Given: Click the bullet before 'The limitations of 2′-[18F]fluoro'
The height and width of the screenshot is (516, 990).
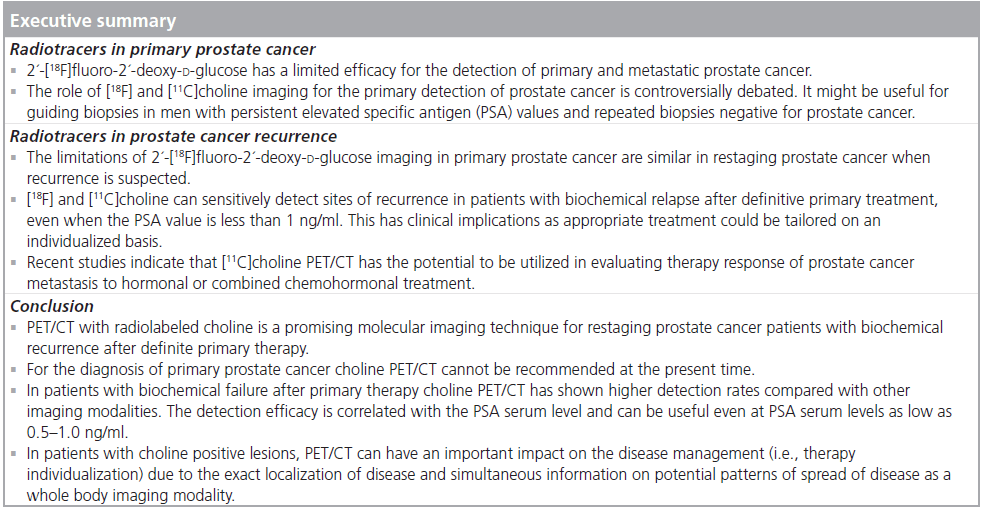Looking at the screenshot, I should coord(15,157).
